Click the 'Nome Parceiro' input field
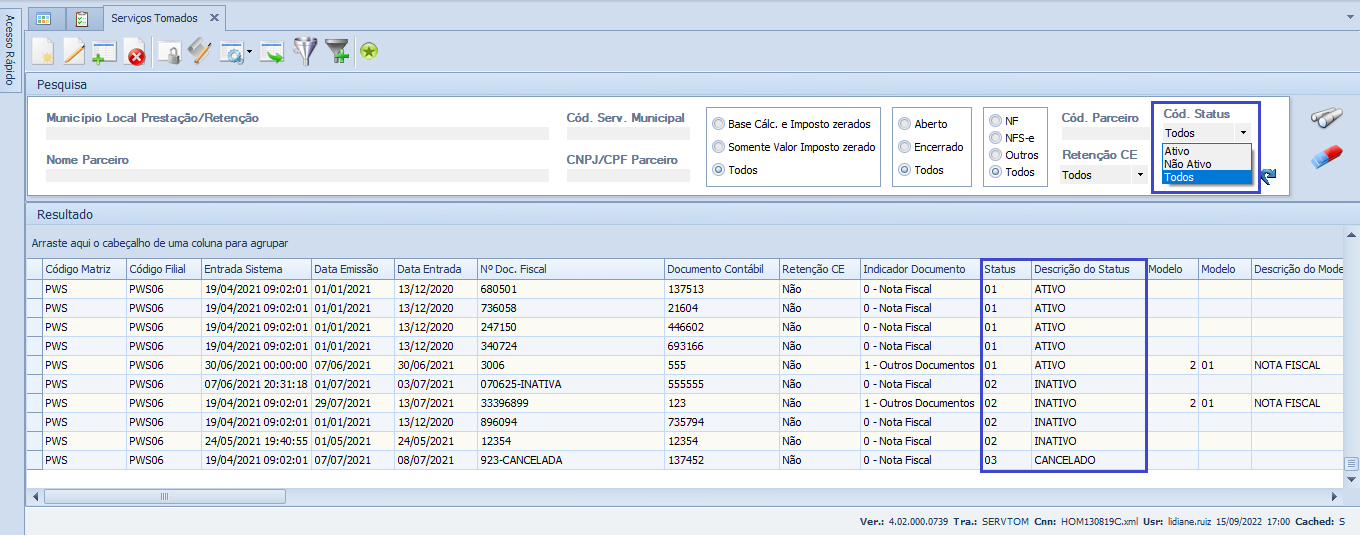 pos(297,175)
